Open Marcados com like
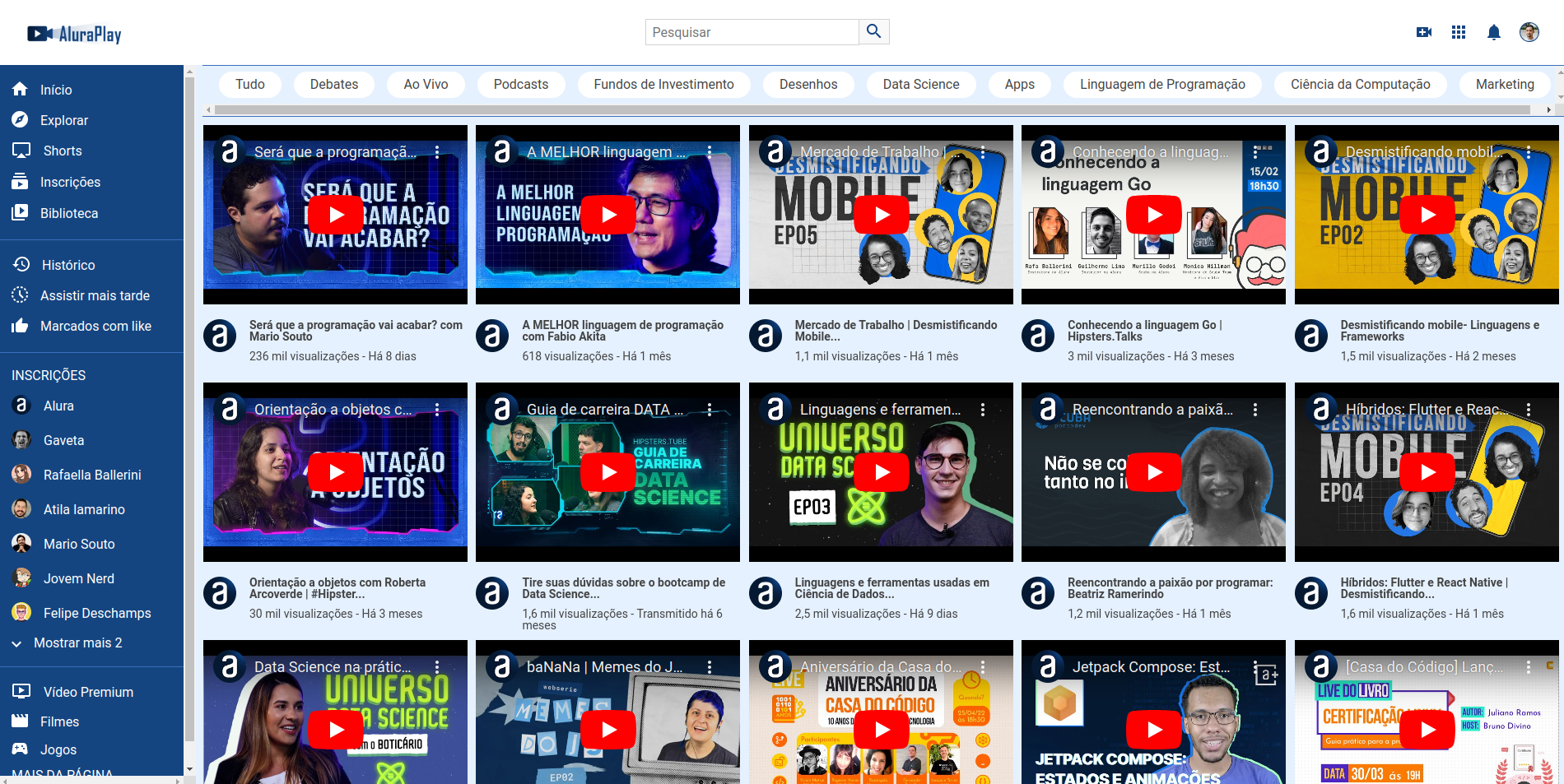The height and width of the screenshot is (784, 1564). [95, 326]
